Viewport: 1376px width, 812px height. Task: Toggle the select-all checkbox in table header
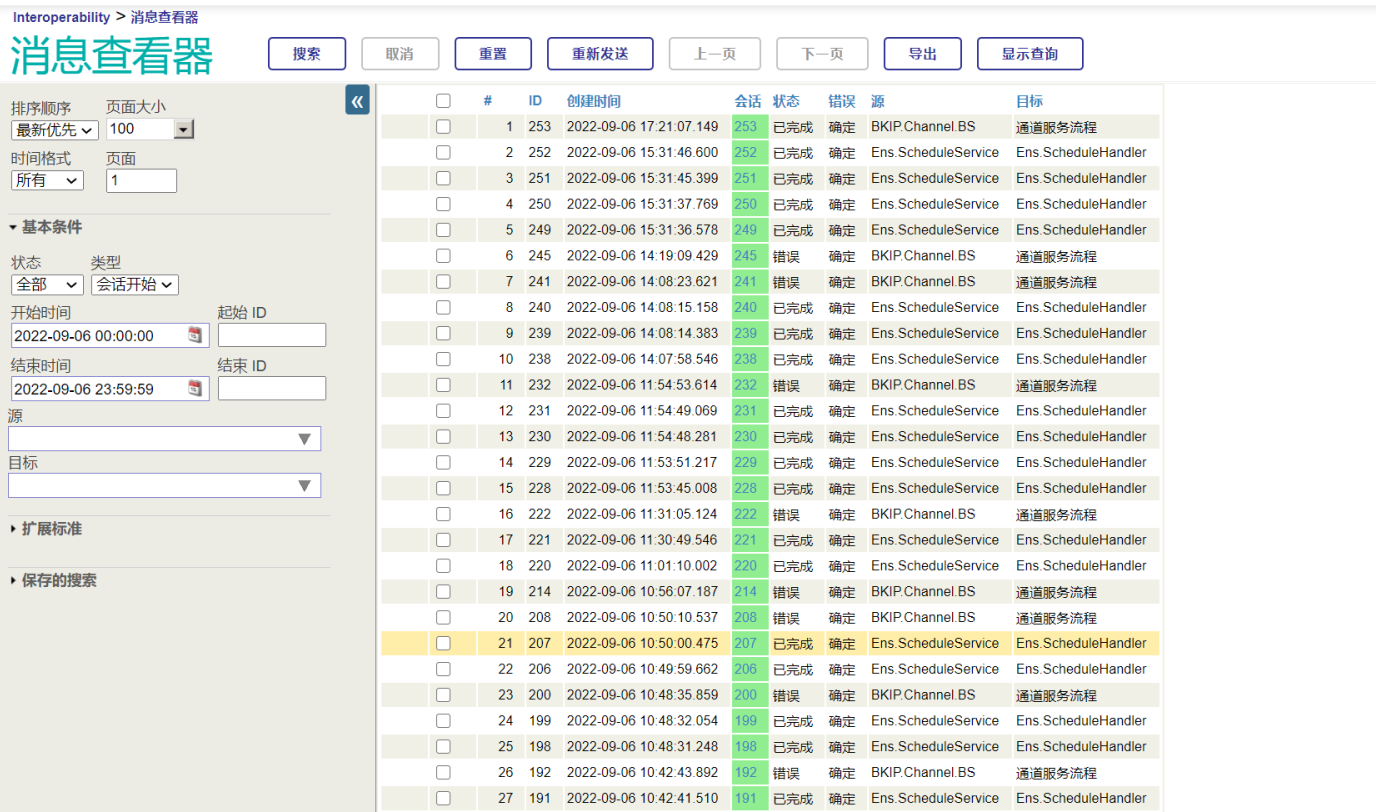click(443, 101)
